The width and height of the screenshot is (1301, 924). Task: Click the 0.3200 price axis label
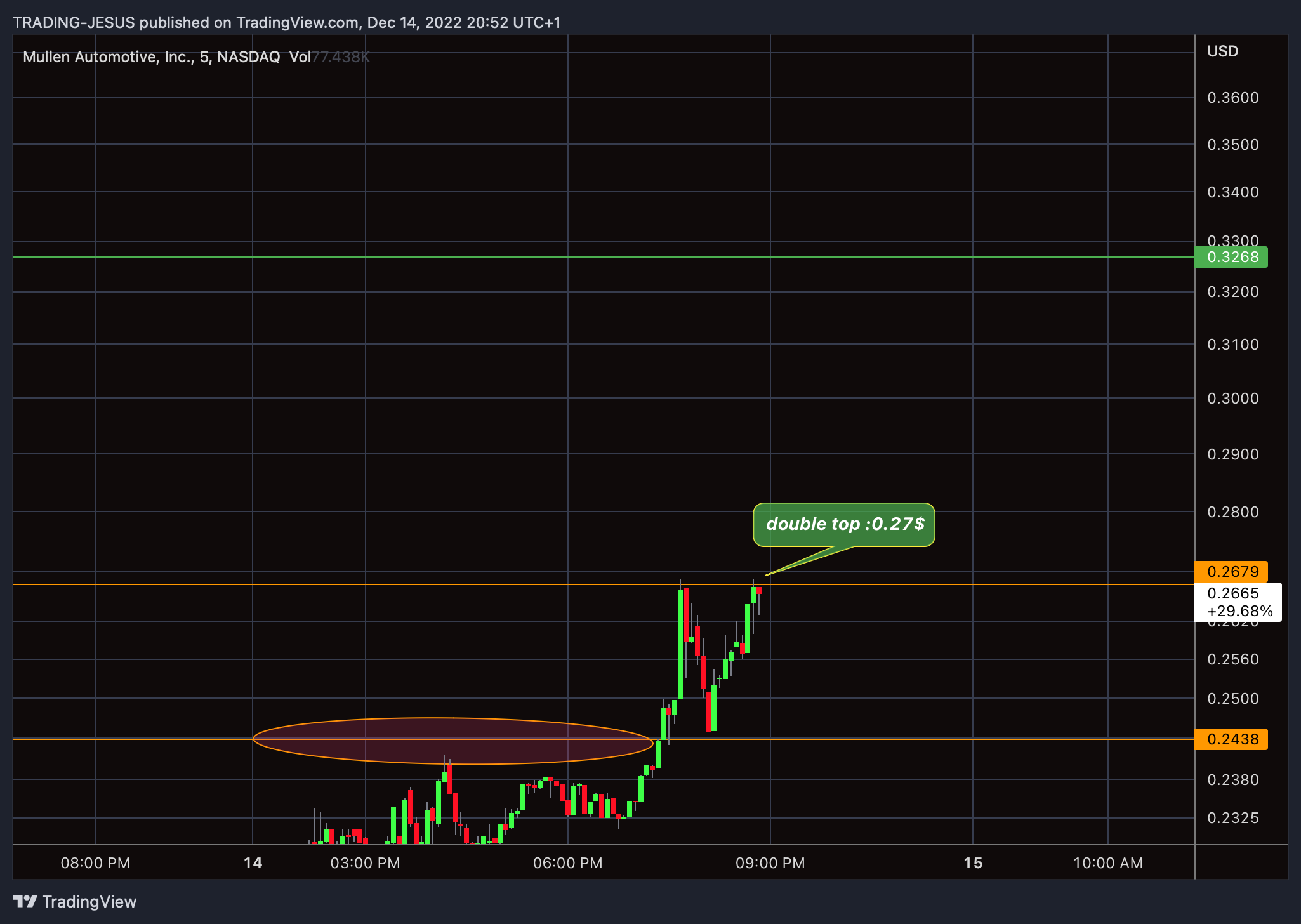pos(1233,292)
